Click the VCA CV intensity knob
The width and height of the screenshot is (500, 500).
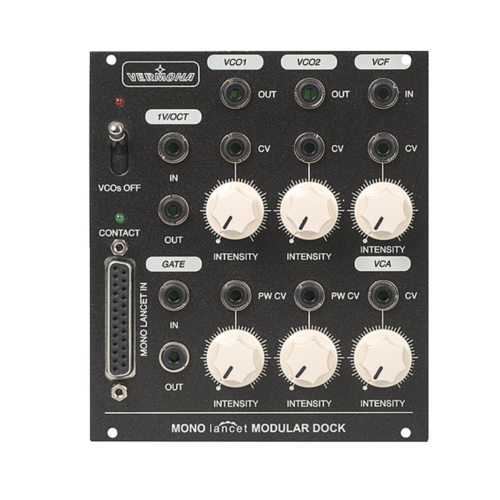pyautogui.click(x=383, y=359)
